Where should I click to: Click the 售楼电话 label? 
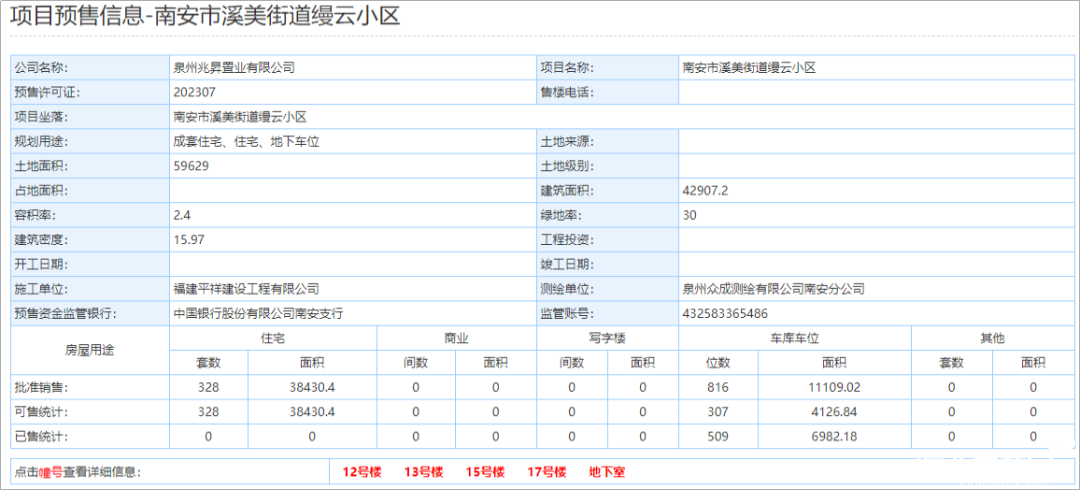tap(568, 92)
